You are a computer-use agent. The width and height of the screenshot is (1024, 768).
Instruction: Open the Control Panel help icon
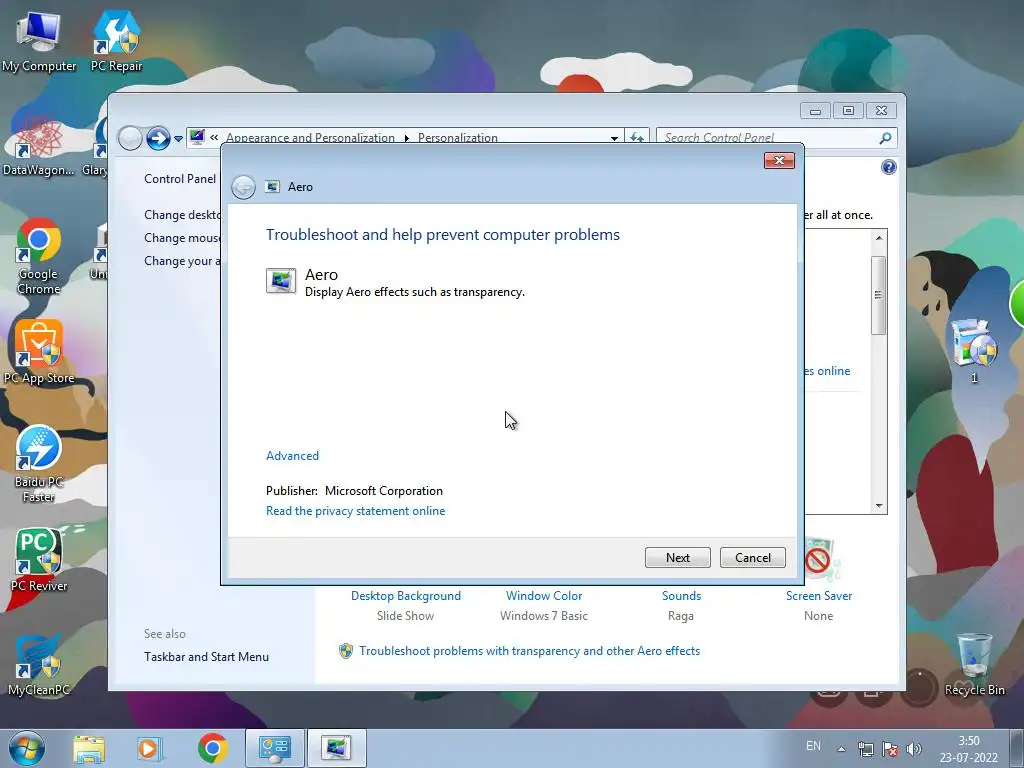(888, 167)
